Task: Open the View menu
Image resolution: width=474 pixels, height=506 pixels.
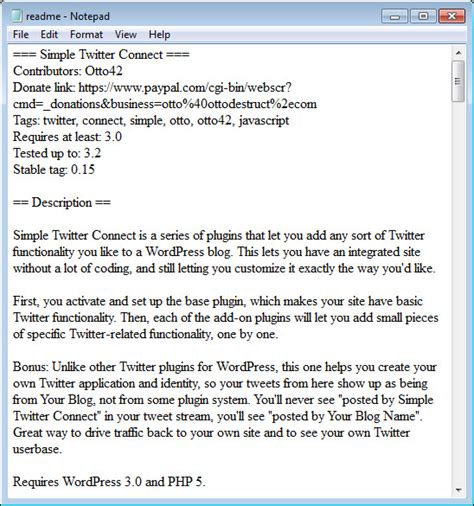Action: (126, 34)
